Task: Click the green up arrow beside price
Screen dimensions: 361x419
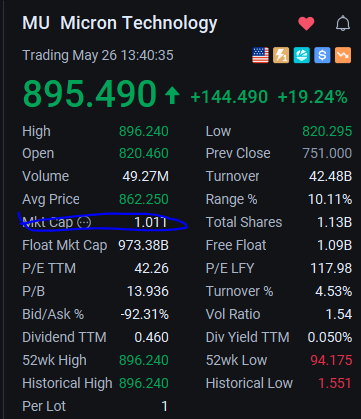Action: (172, 95)
